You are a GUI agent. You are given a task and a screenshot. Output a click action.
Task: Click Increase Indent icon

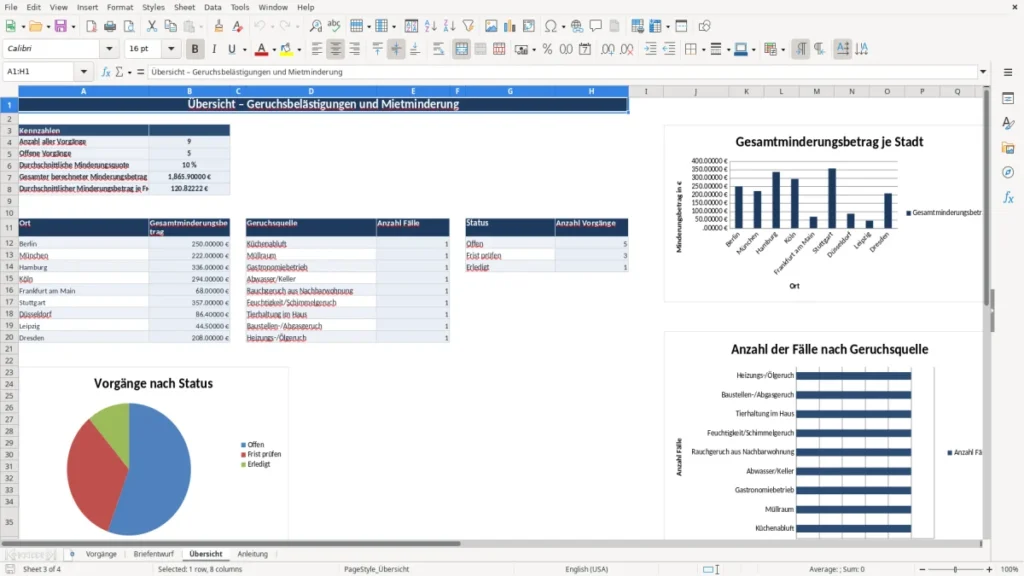point(650,49)
